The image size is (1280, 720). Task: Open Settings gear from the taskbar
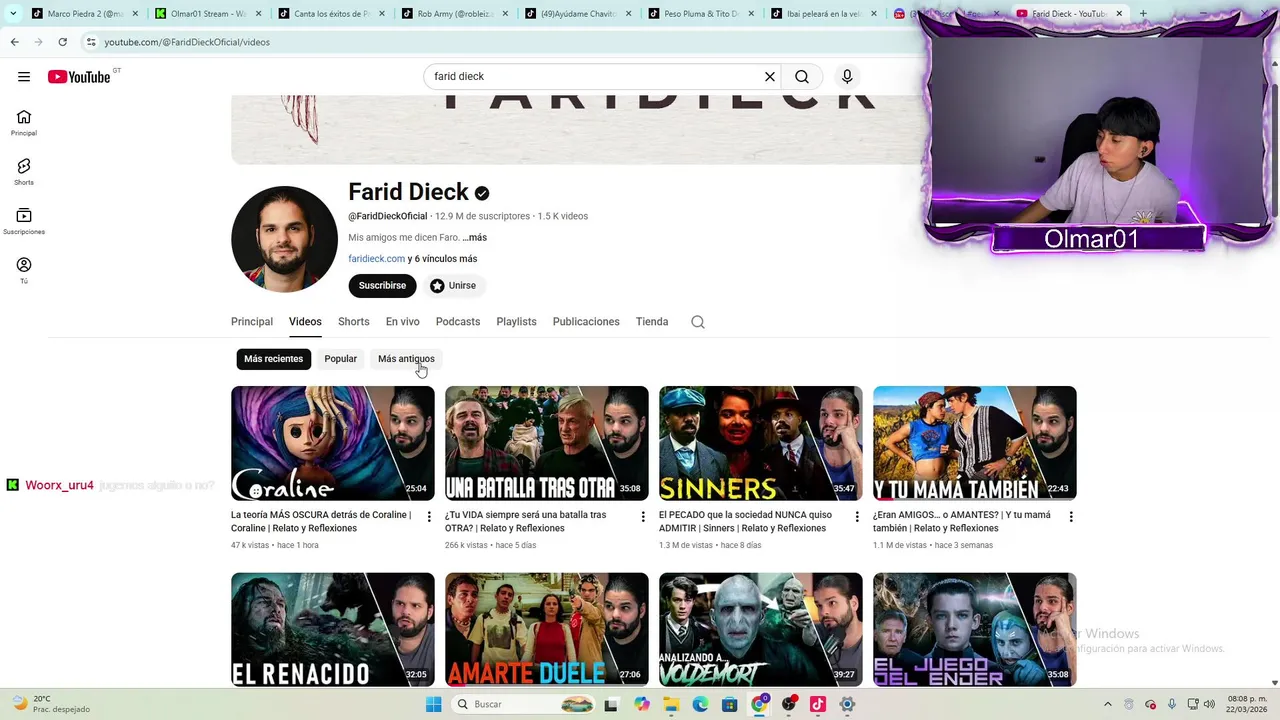click(847, 704)
